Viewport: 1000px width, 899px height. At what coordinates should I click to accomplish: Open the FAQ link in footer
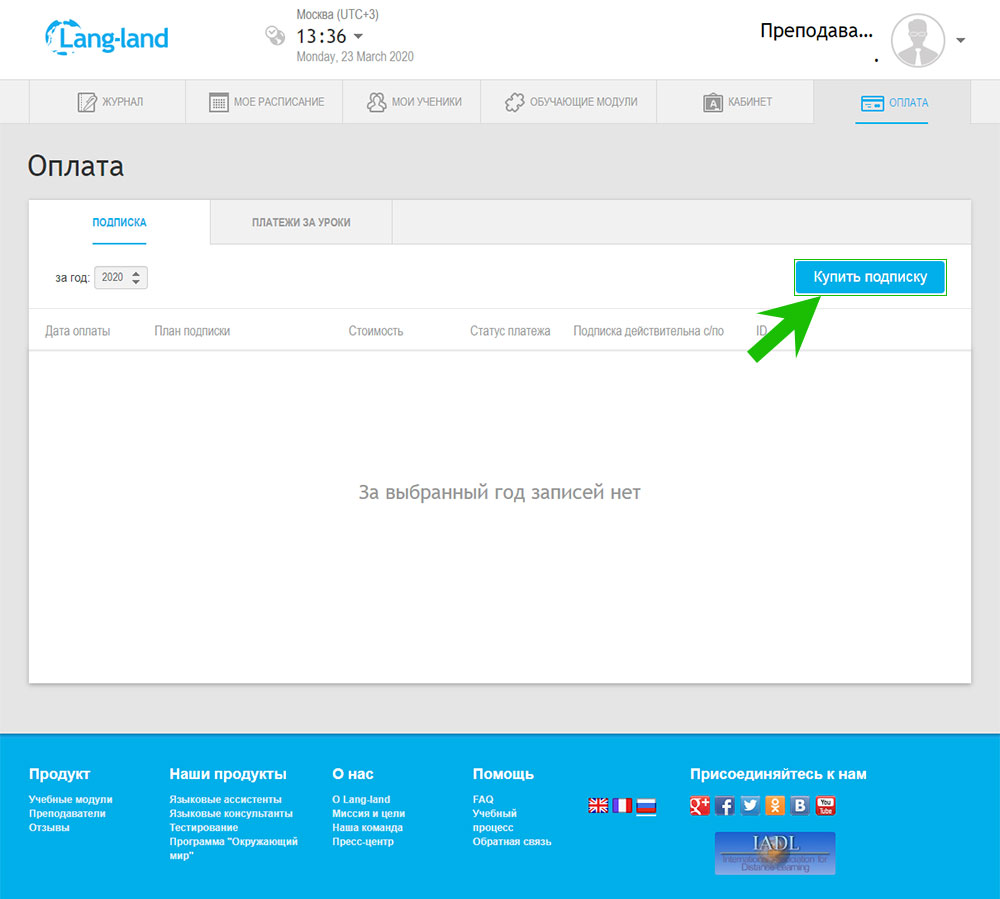483,800
